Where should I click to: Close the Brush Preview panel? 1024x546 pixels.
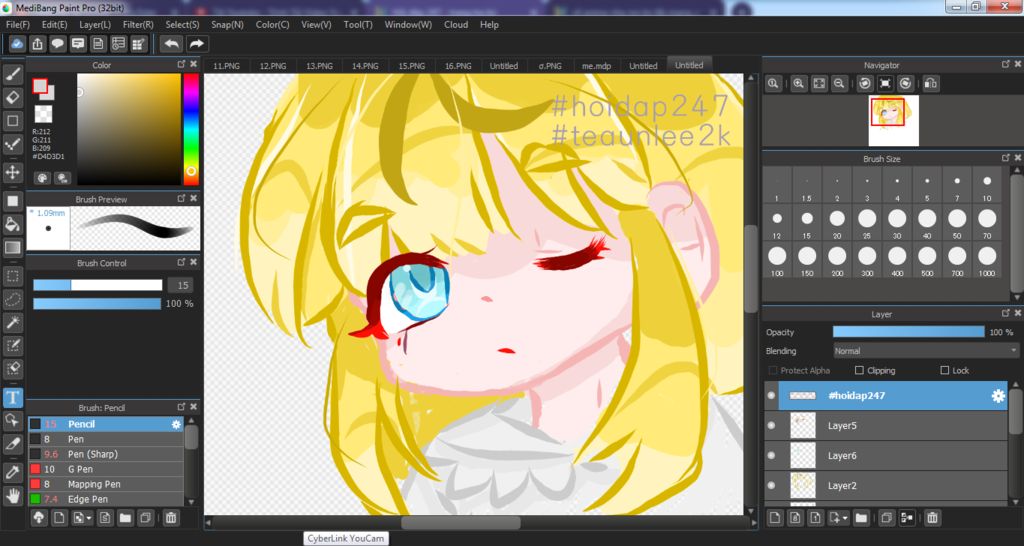[193, 199]
